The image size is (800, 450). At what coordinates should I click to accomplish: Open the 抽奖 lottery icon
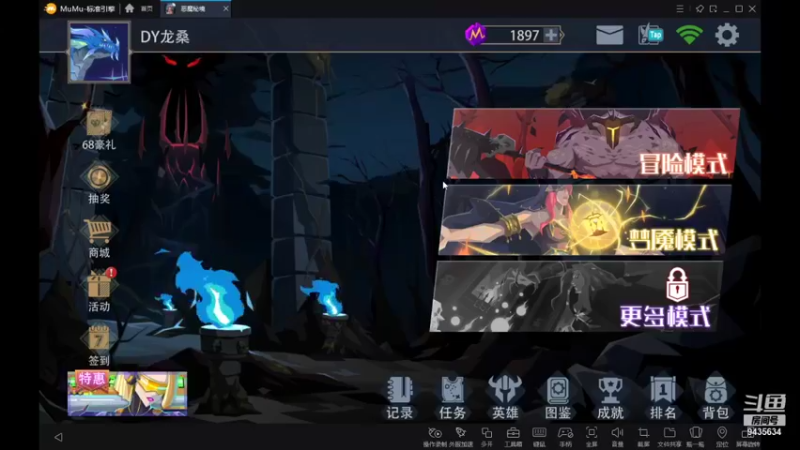click(x=99, y=184)
